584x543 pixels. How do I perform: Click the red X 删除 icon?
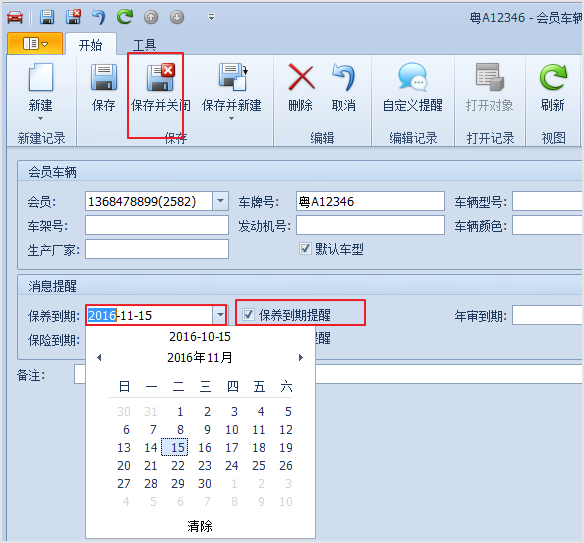click(301, 77)
